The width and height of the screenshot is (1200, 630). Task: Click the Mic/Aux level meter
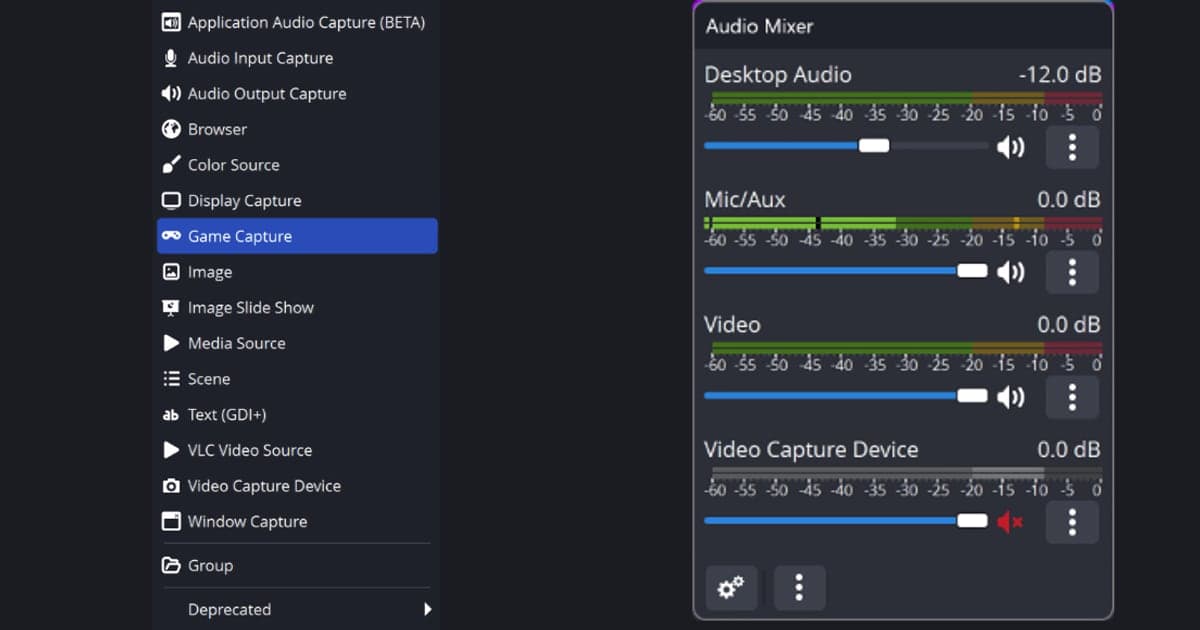(904, 223)
